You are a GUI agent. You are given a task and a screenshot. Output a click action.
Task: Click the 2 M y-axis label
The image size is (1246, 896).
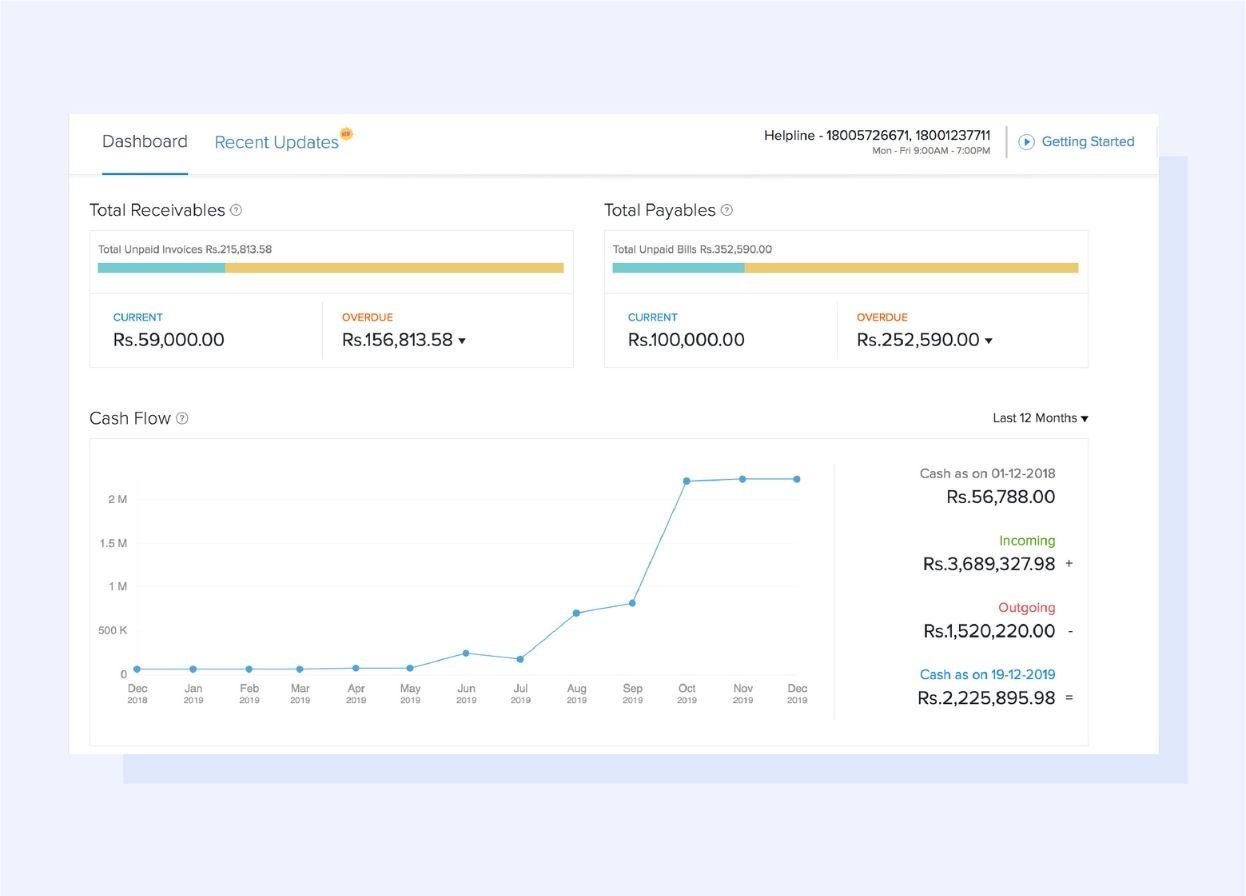point(118,499)
